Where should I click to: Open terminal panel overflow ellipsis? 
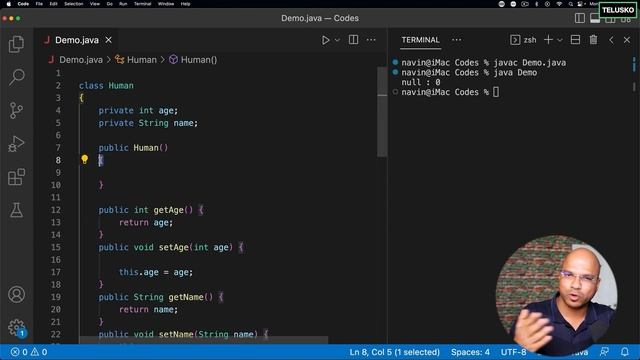456,40
